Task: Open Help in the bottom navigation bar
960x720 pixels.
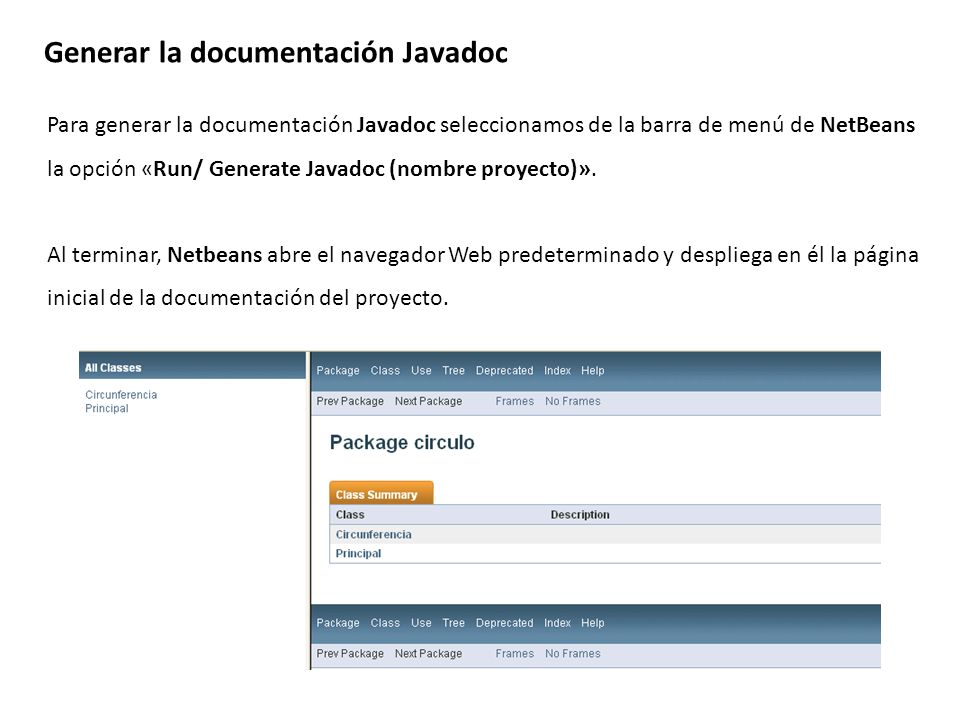Action: click(593, 623)
